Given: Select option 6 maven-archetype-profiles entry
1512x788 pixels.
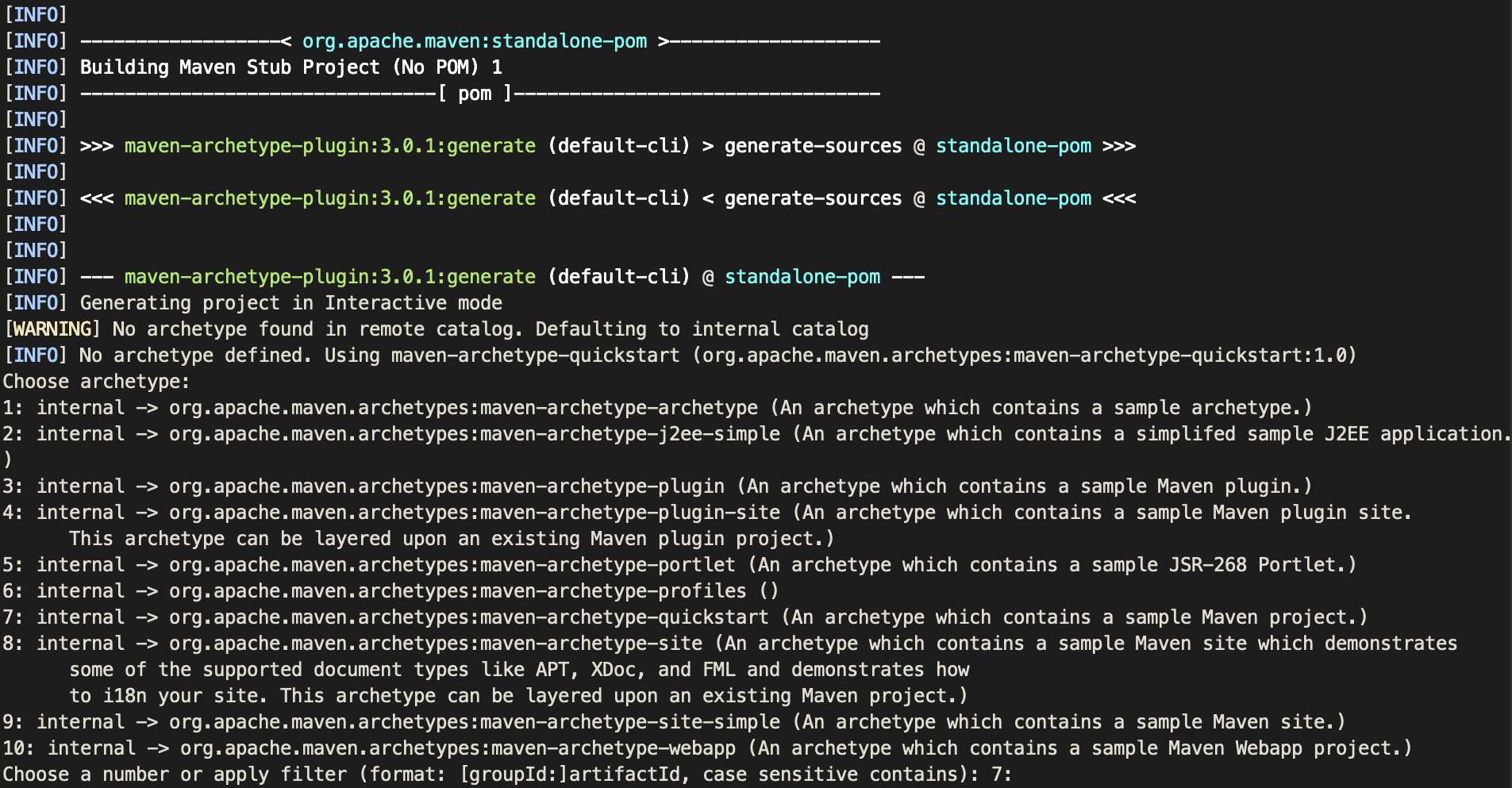Looking at the screenshot, I should coord(457,591).
